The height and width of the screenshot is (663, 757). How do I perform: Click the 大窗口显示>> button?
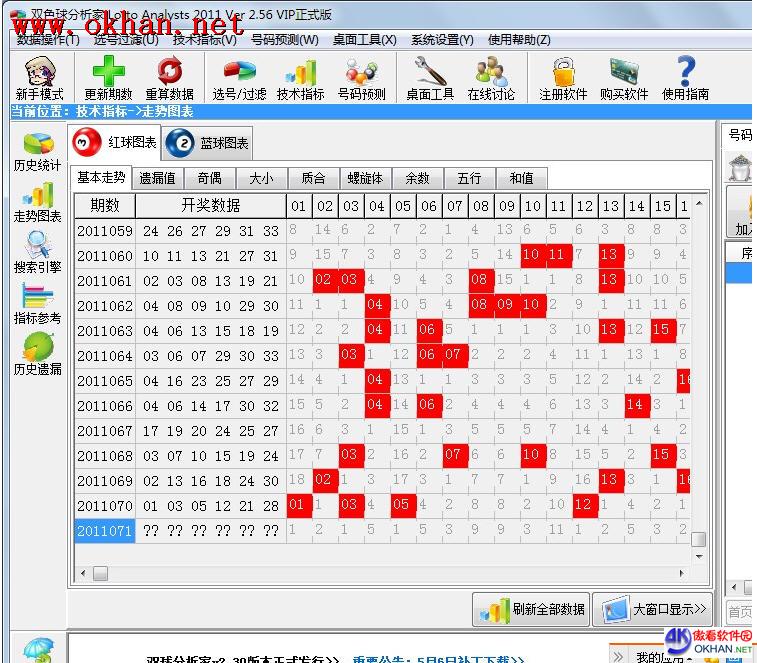pyautogui.click(x=652, y=609)
